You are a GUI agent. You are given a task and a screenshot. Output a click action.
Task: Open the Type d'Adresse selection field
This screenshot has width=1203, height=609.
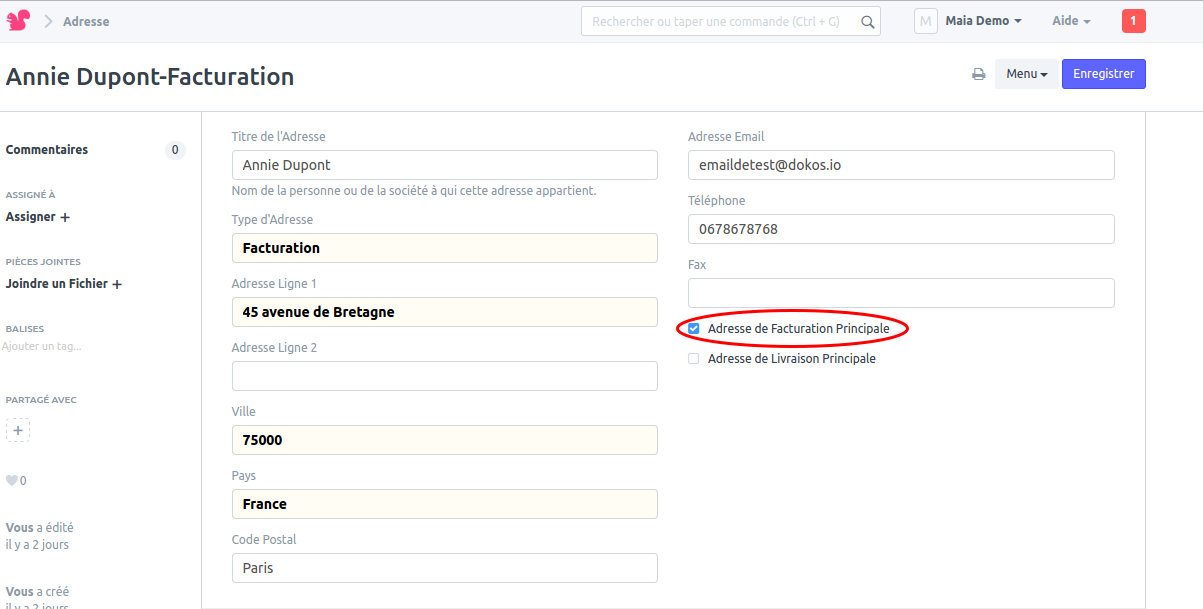click(444, 247)
